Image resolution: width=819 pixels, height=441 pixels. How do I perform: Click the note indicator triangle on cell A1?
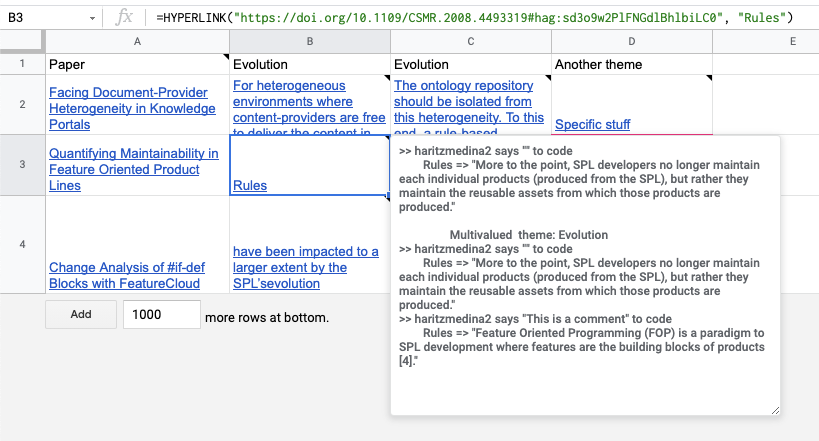[x=226, y=56]
